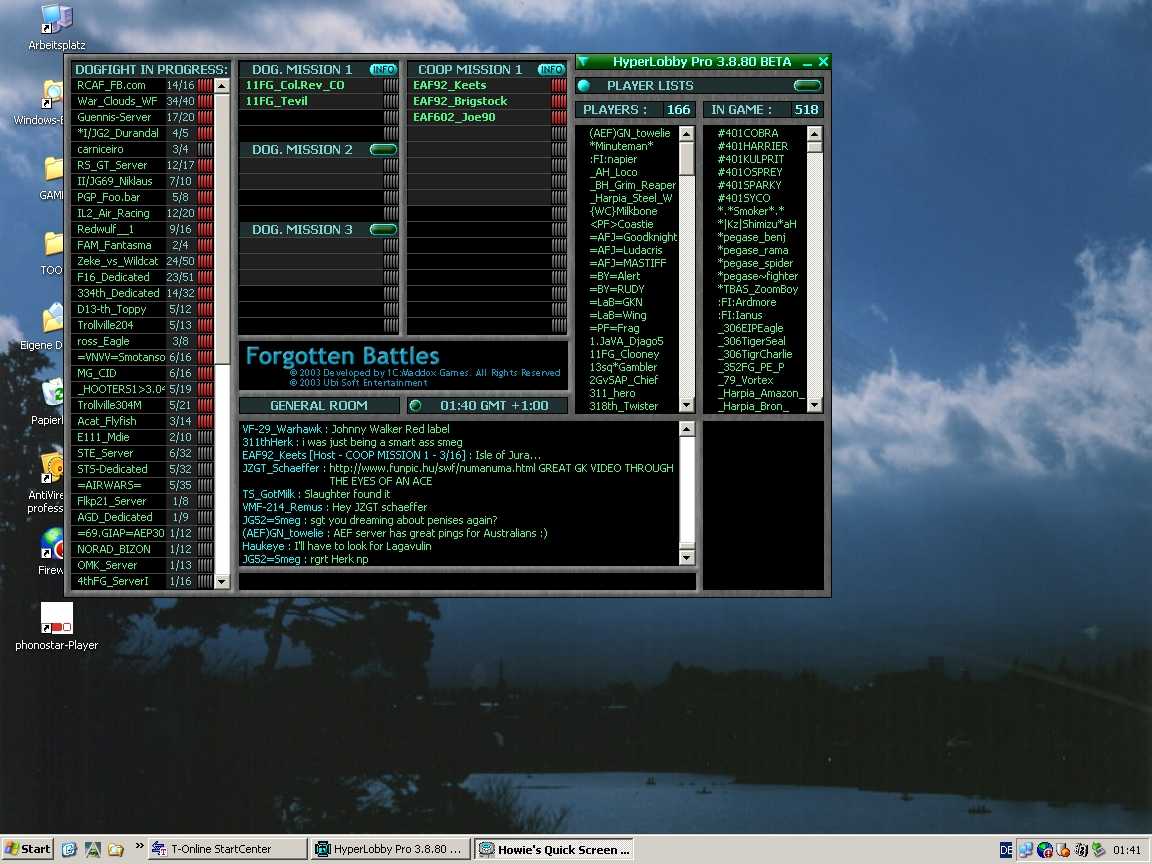Click the IN GAME list scrollbar thumb
Image resolution: width=1152 pixels, height=864 pixels.
(814, 146)
